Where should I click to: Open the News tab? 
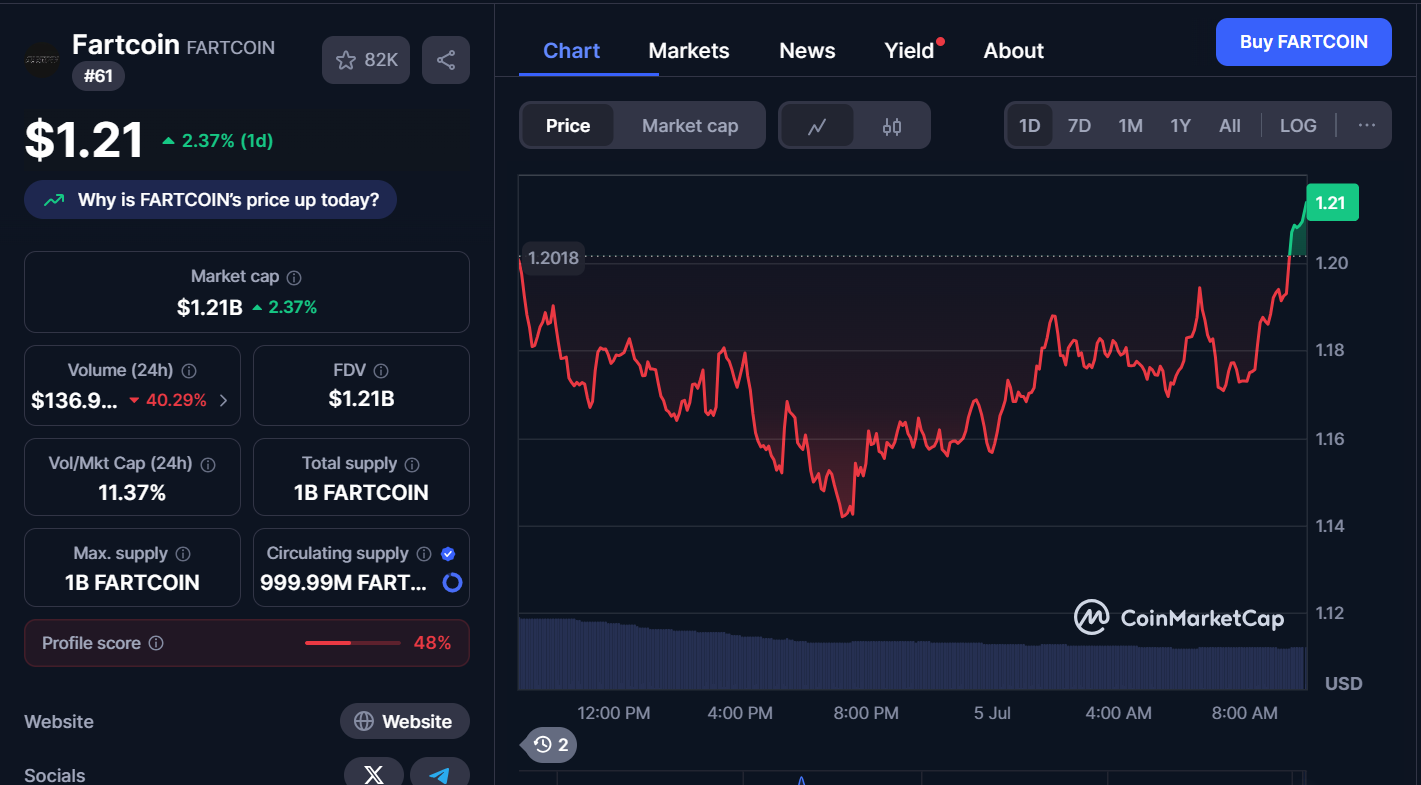(807, 51)
